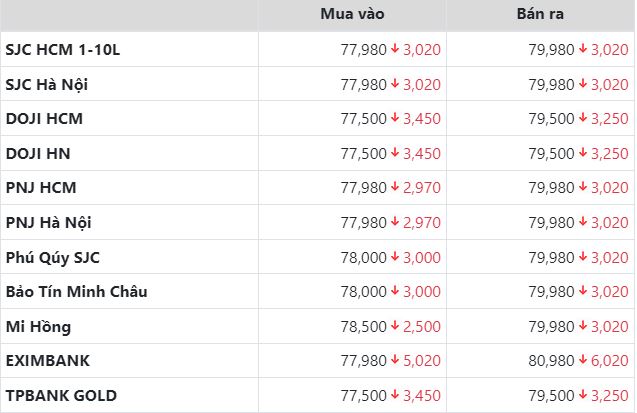The image size is (637, 413).
Task: Click the TPBANK GOLD row label
Action: (61, 396)
